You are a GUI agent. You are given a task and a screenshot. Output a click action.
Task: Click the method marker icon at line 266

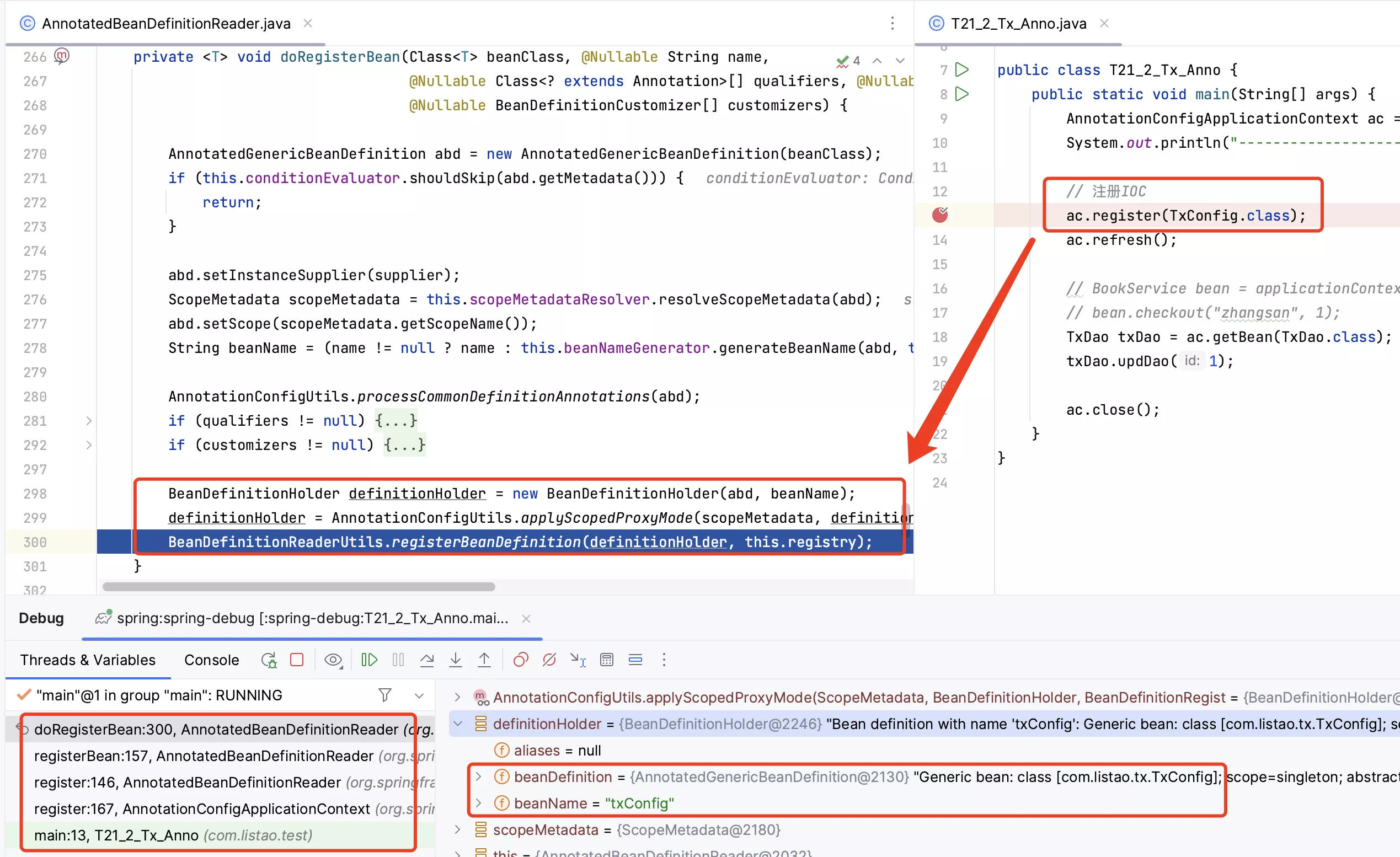(x=61, y=56)
